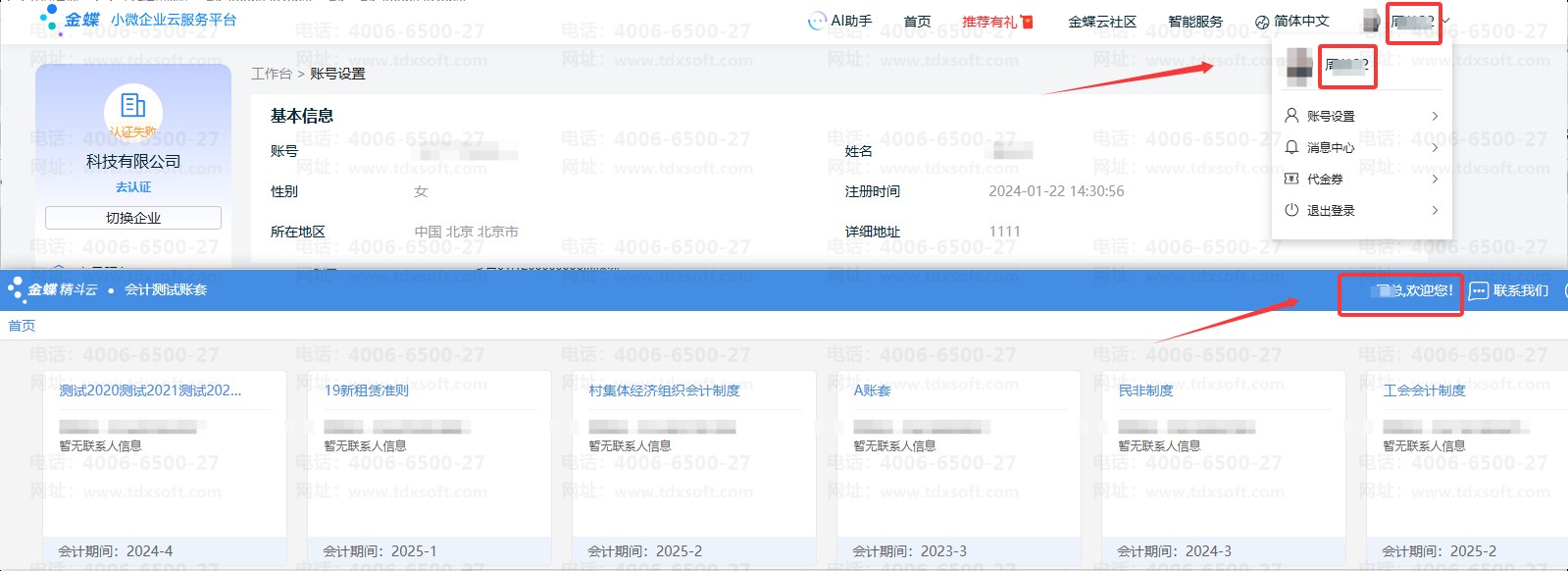The image size is (1568, 571).
Task: Choose 退出登录 to log out
Action: [1330, 210]
